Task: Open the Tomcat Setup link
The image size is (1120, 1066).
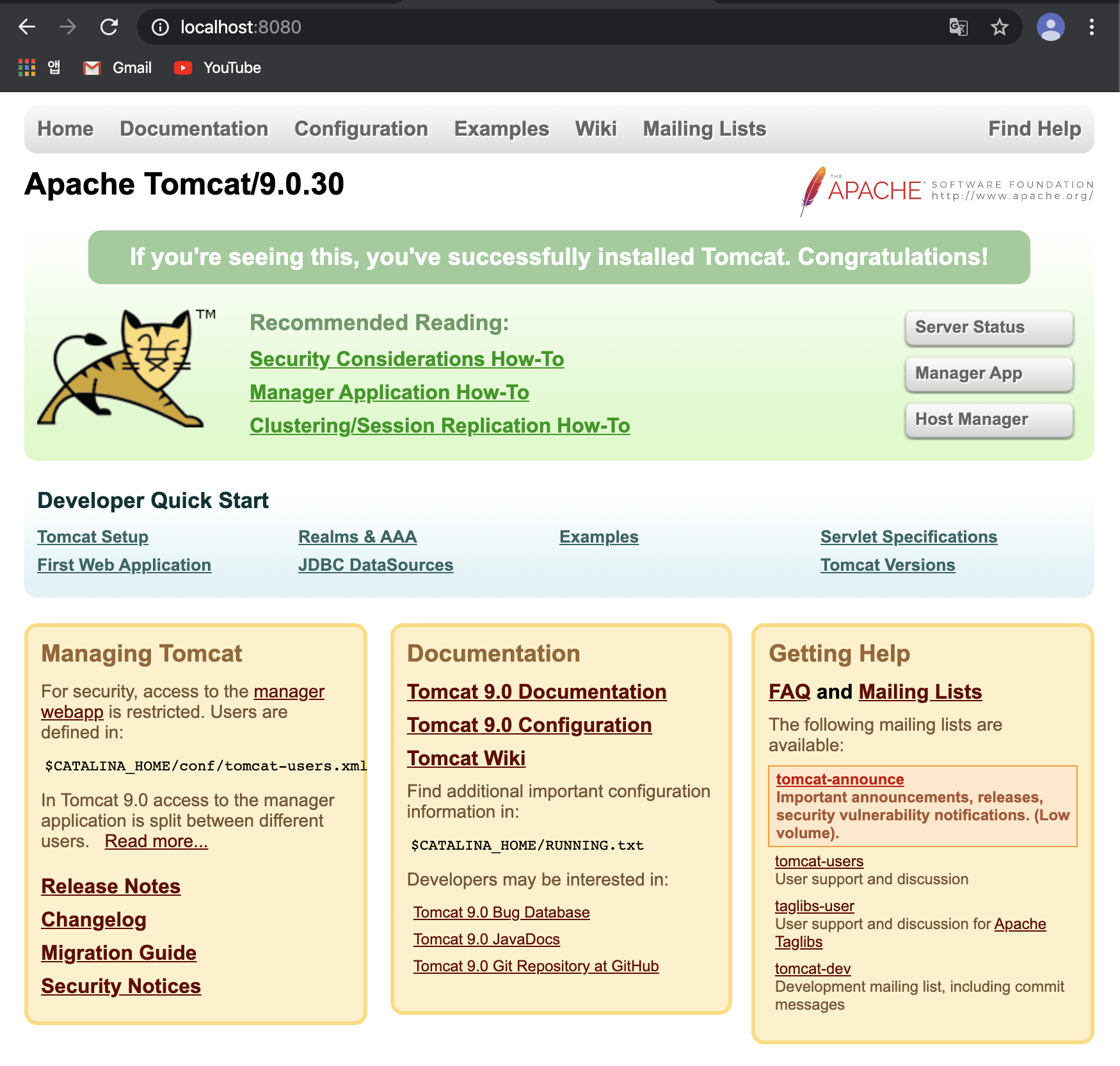Action: (93, 537)
